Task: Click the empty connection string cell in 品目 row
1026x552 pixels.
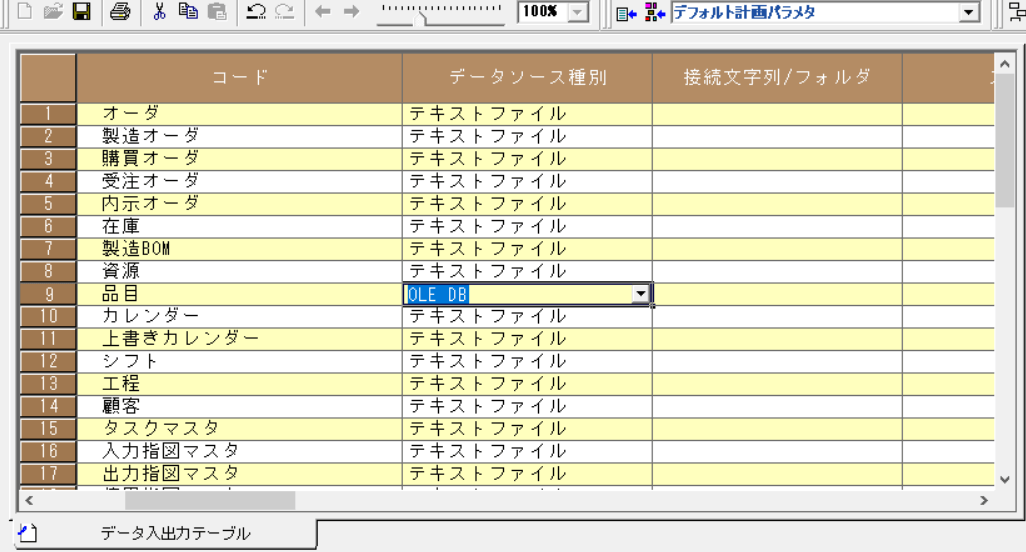Action: point(777,294)
